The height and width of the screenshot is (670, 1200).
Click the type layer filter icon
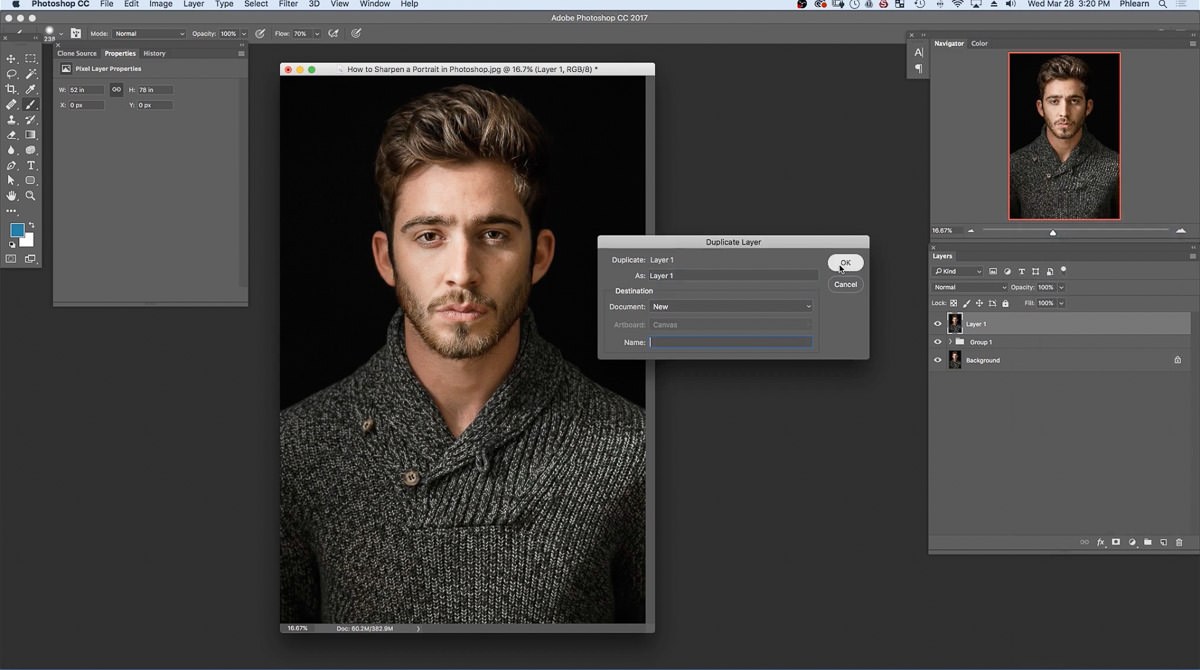pyautogui.click(x=1021, y=271)
